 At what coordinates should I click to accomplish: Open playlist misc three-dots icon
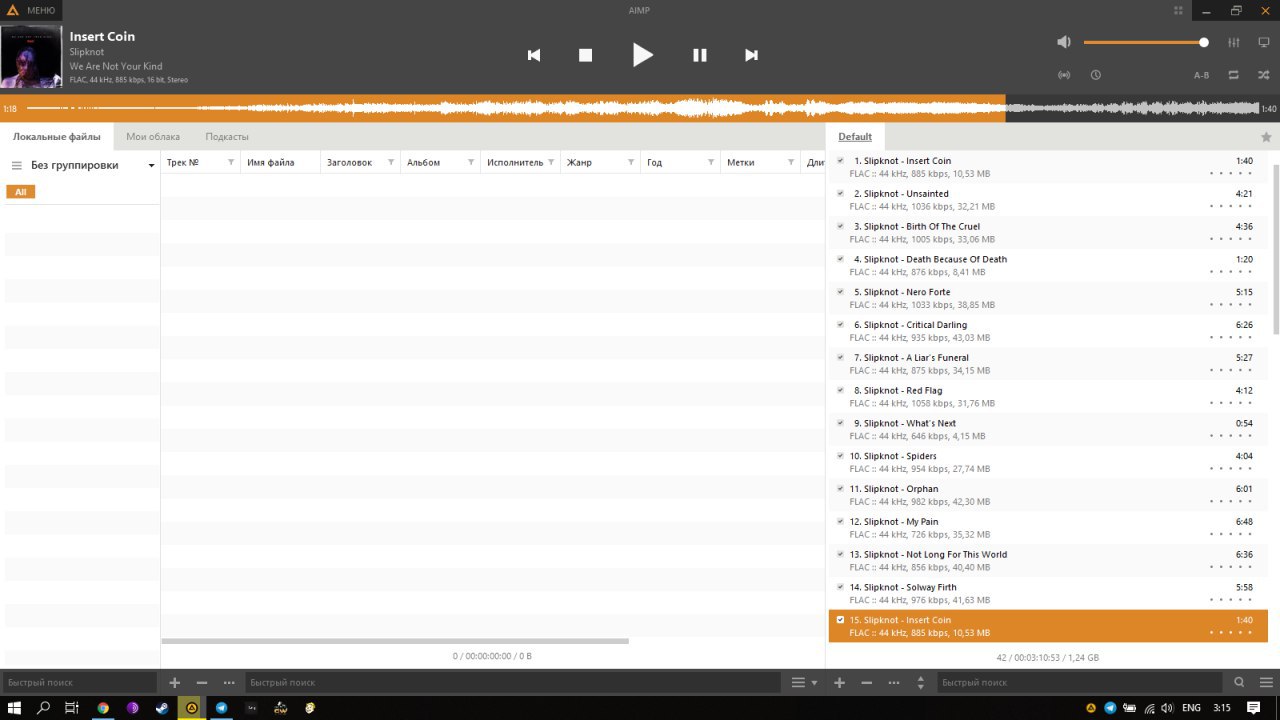(x=893, y=682)
